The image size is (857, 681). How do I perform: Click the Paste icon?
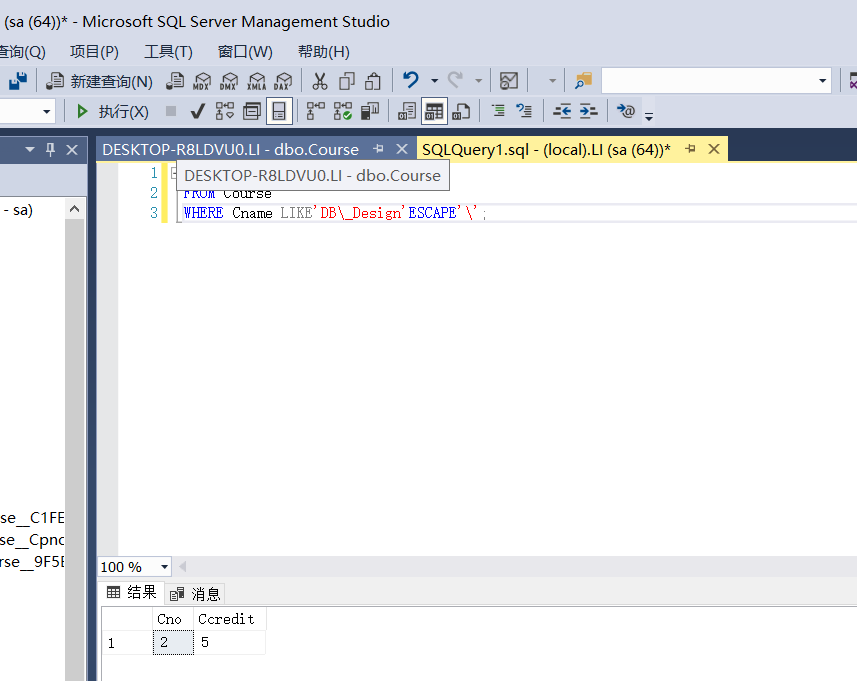(x=373, y=81)
